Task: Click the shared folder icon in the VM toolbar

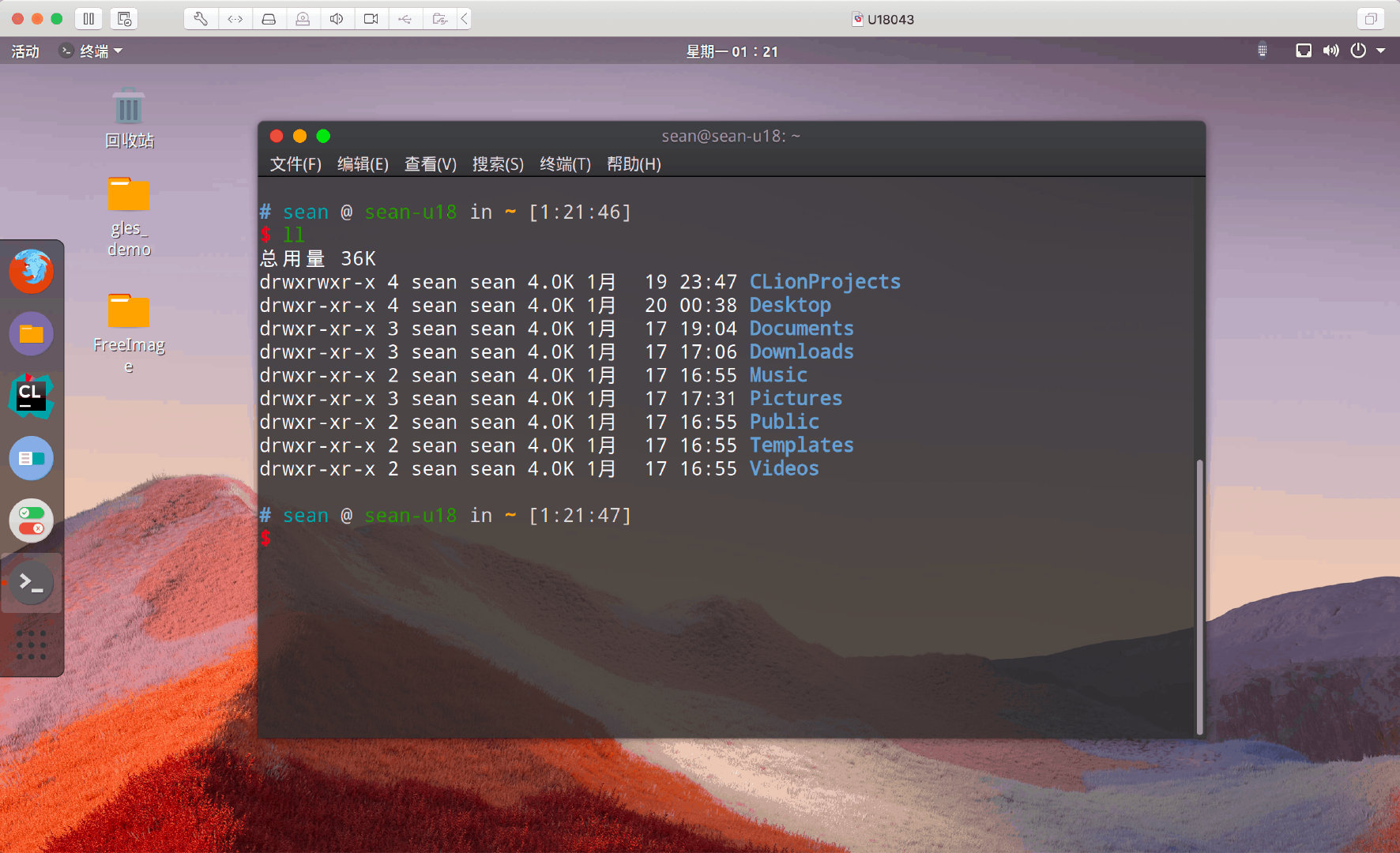Action: pyautogui.click(x=439, y=19)
